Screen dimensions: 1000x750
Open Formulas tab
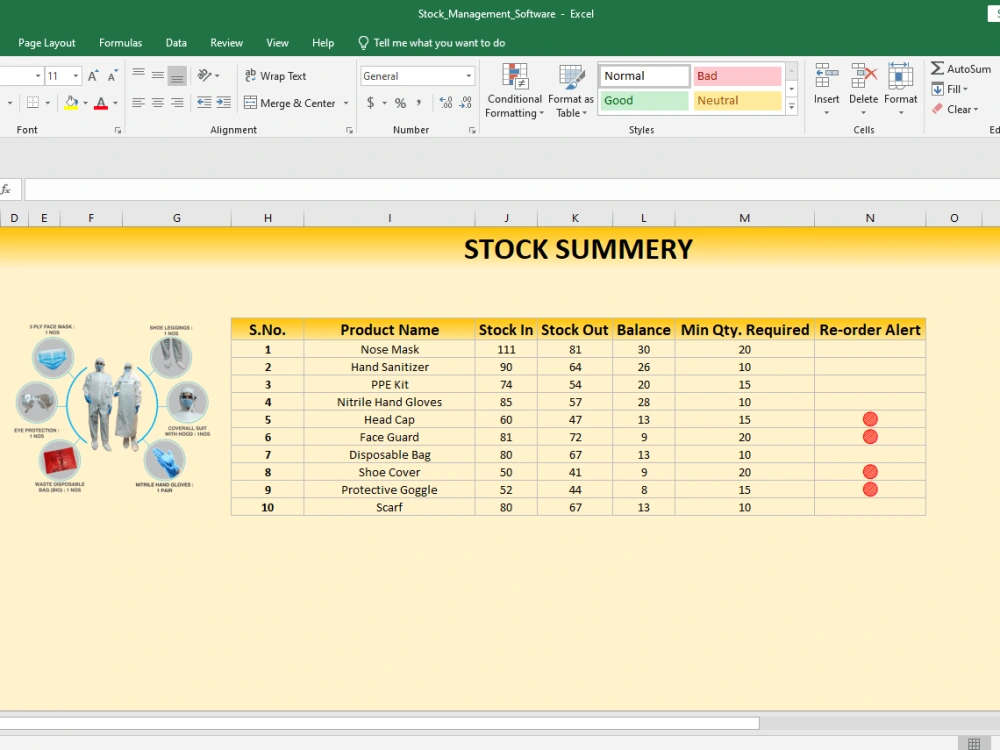121,43
